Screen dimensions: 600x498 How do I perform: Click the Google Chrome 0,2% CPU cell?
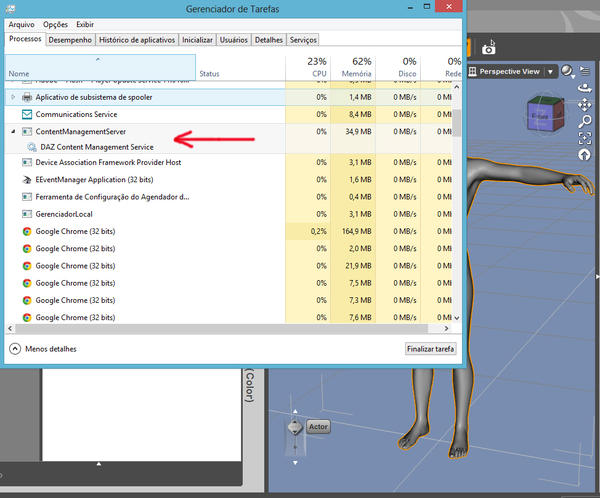(x=308, y=231)
